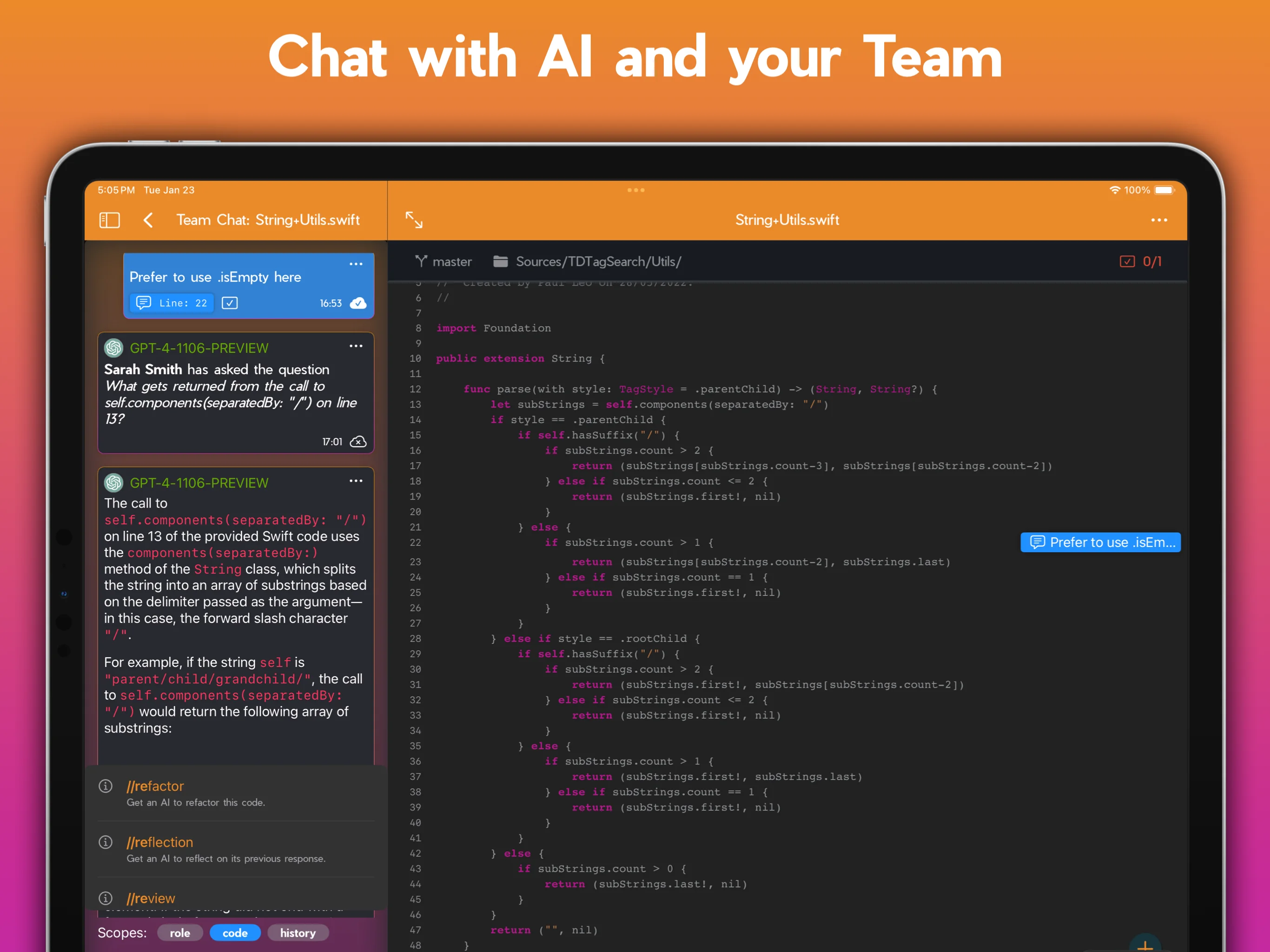
Task: Toggle the role scope
Action: 180,933
